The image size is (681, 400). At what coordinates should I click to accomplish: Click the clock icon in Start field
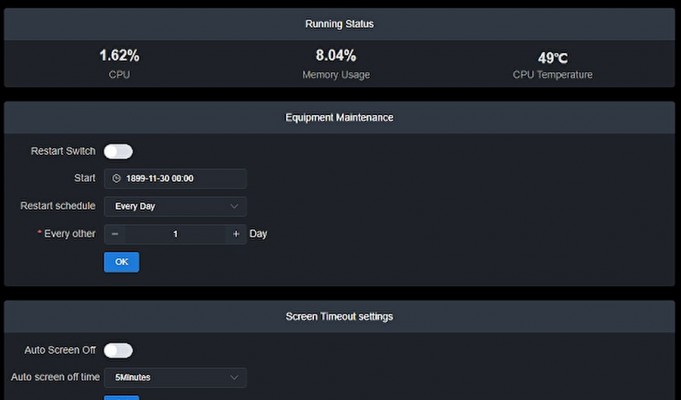tap(116, 179)
